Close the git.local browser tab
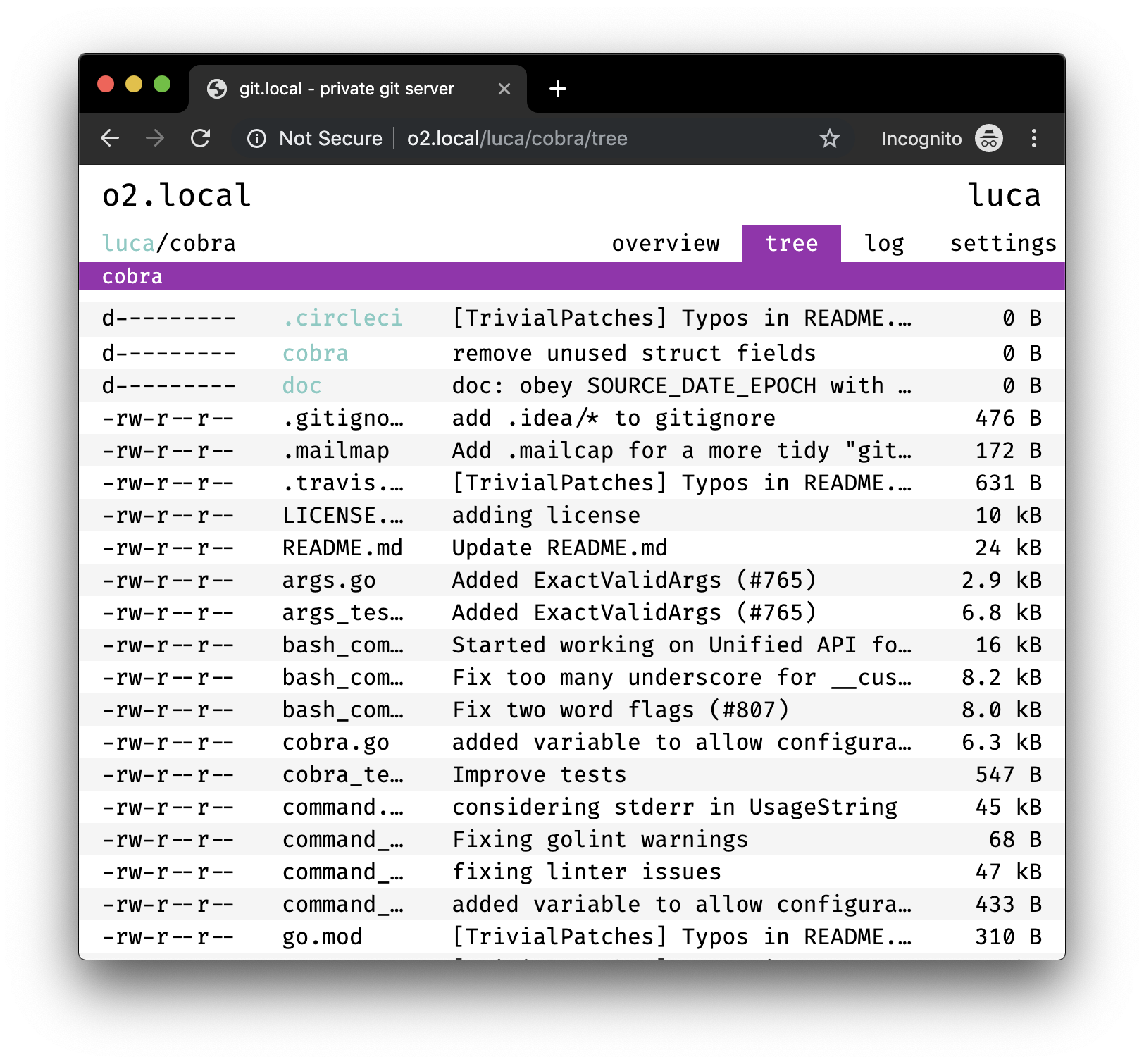1144x1064 pixels. pos(504,89)
